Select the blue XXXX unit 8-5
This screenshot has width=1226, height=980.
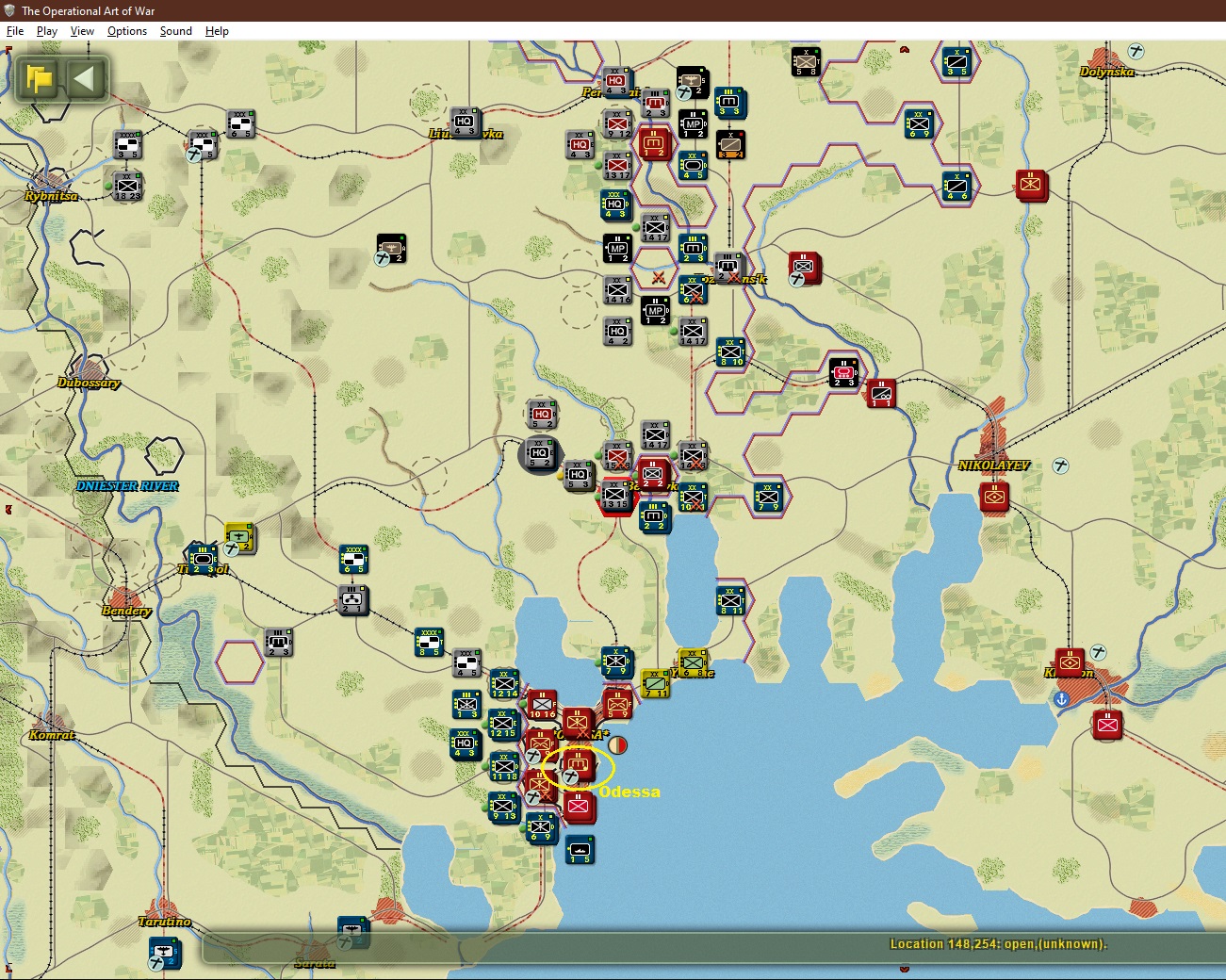click(x=429, y=643)
